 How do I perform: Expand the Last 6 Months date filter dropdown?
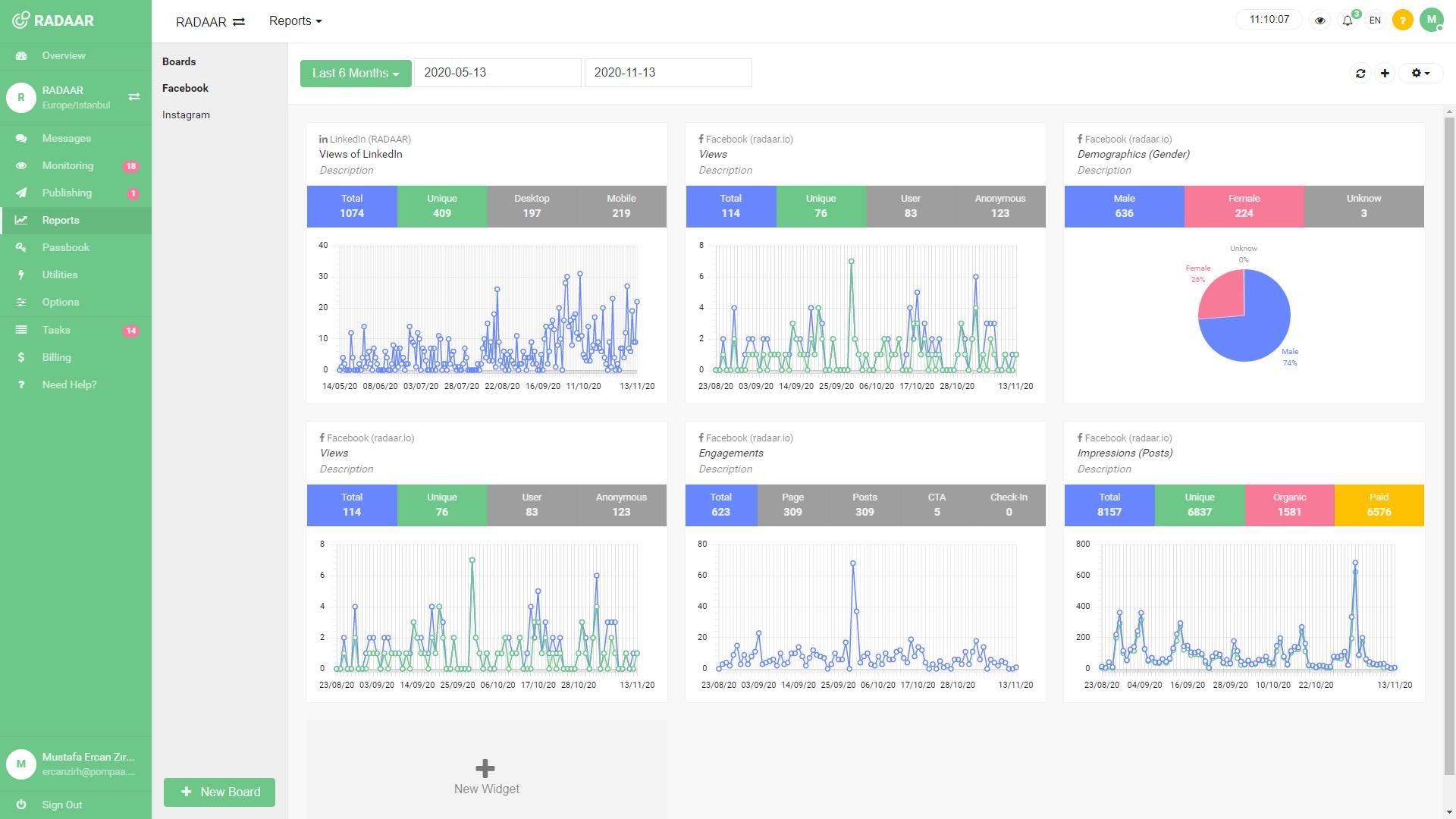pos(355,72)
